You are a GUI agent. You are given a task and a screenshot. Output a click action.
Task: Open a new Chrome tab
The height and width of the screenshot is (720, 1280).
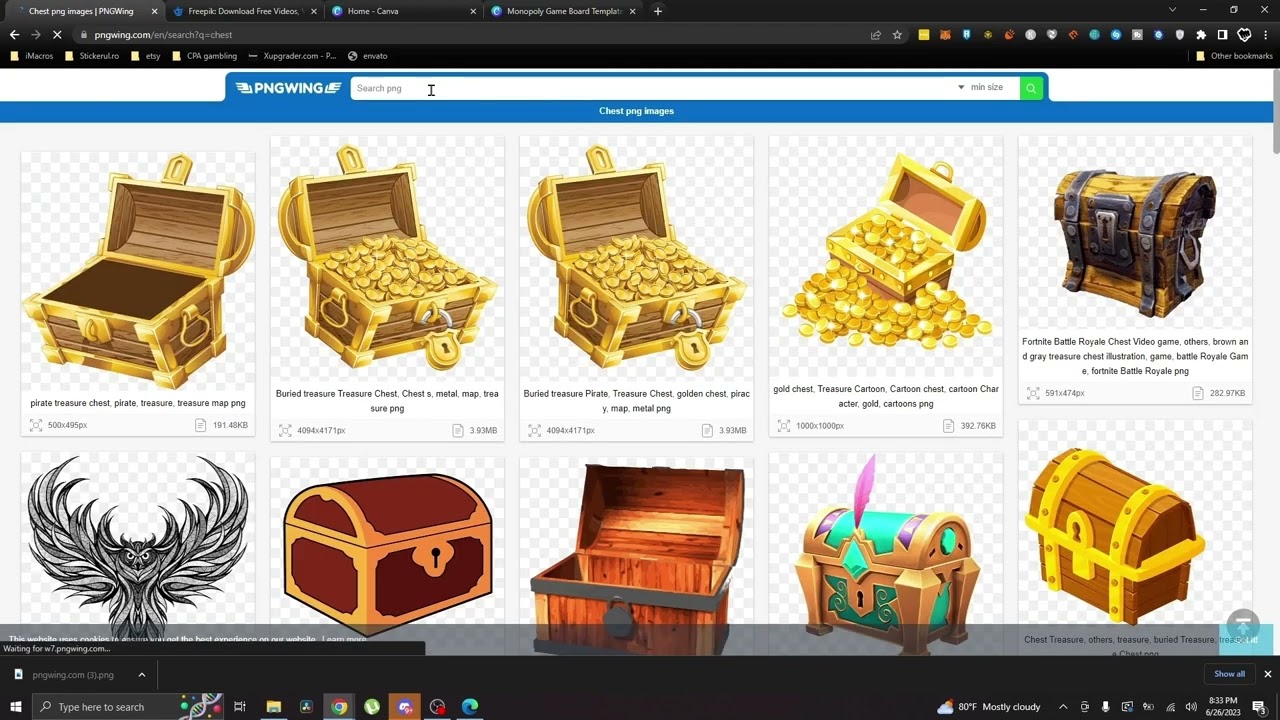(657, 11)
